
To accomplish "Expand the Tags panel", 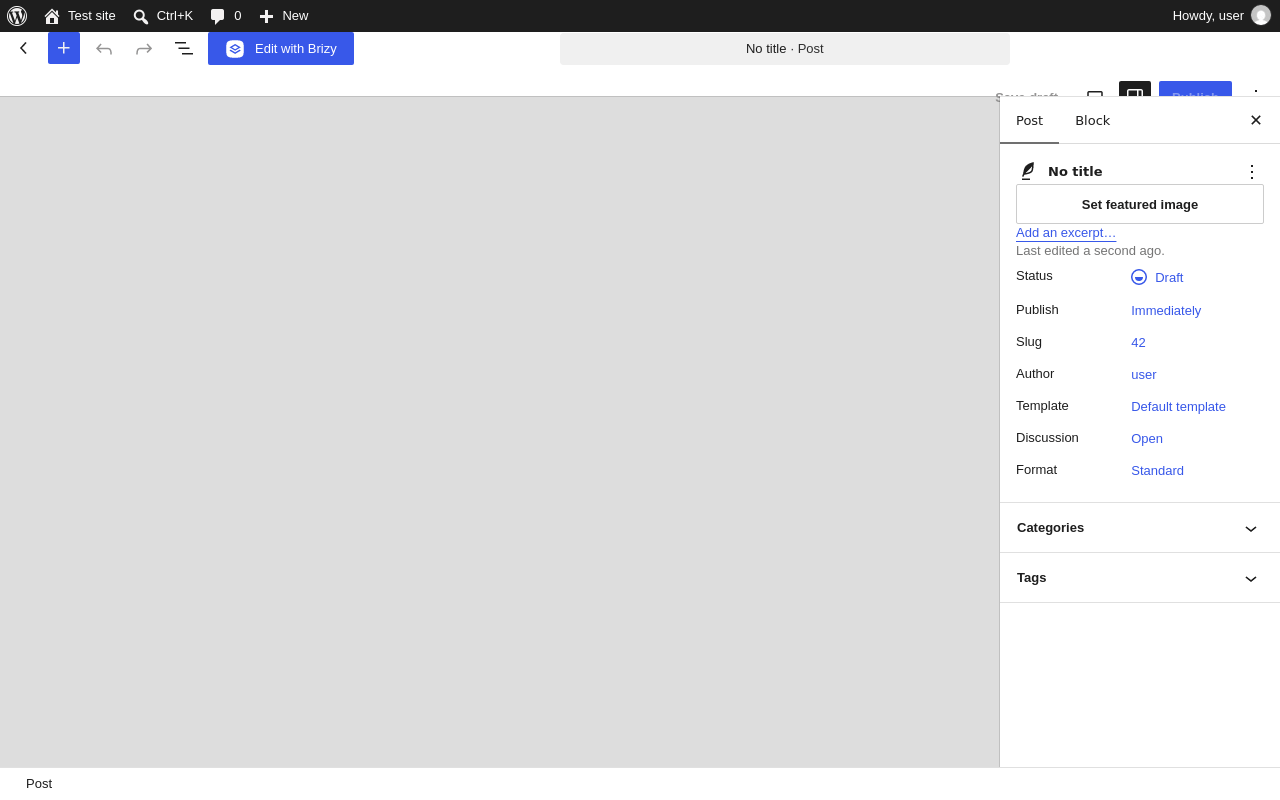I will pyautogui.click(x=1140, y=578).
